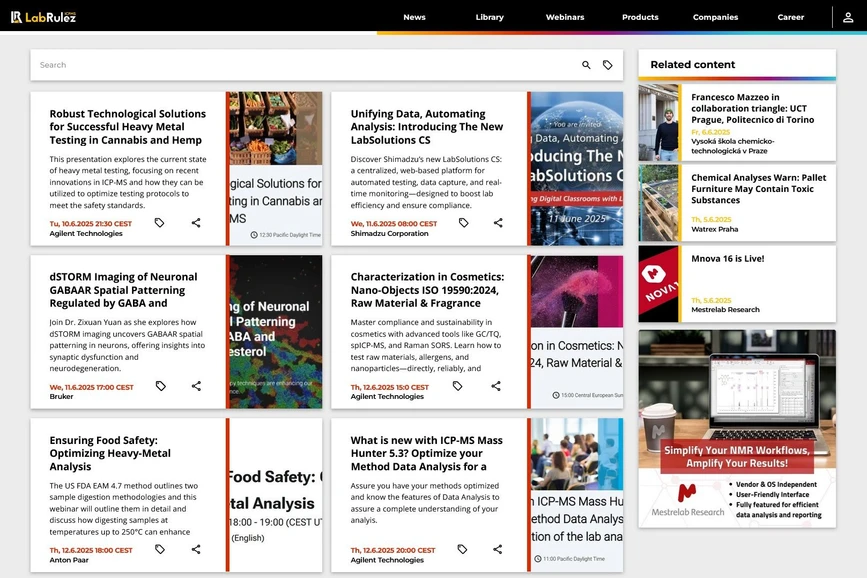Click tag icon on ICP-MS Mass Hunter card
The height and width of the screenshot is (578, 867).
(462, 549)
